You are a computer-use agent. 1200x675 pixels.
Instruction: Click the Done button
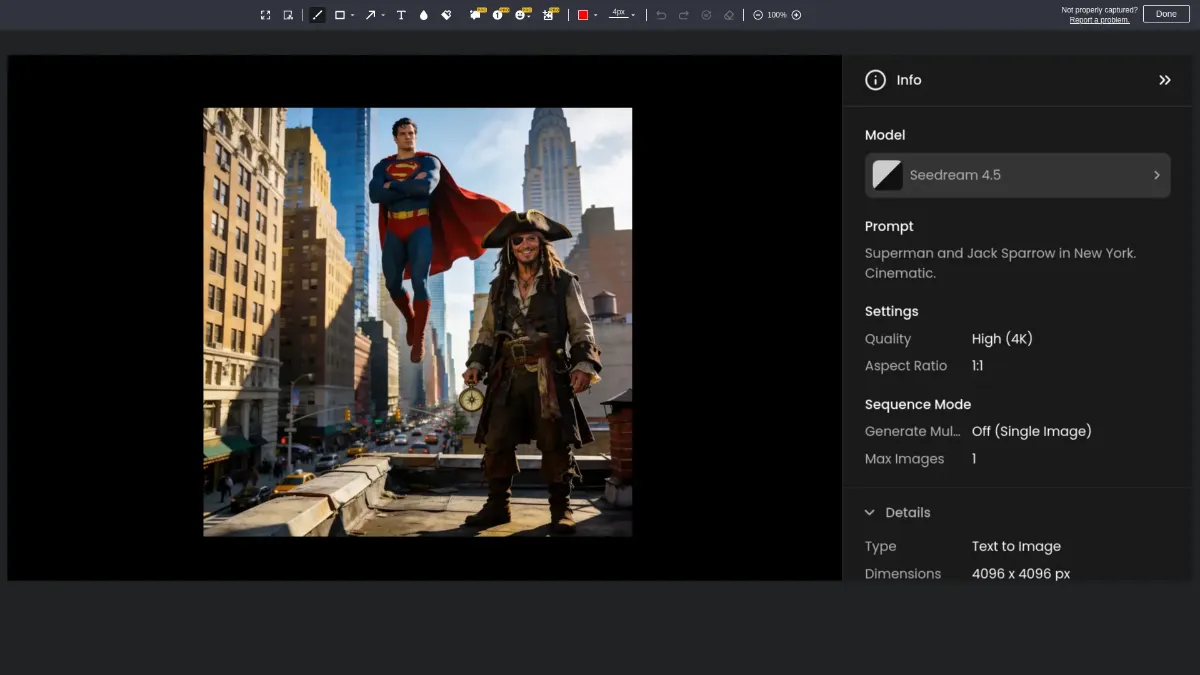(x=1166, y=14)
